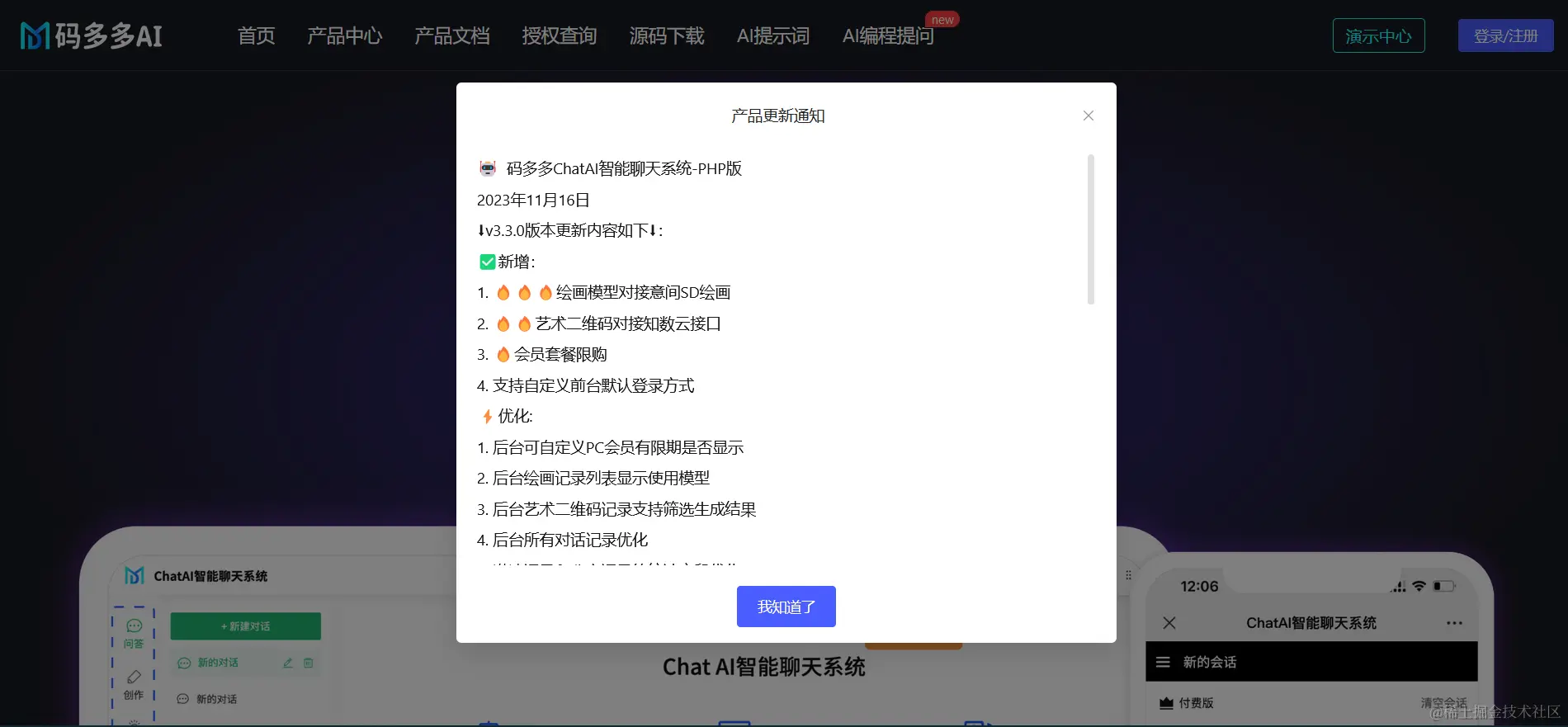Open the three-dot menu in phone preview
This screenshot has width=1568, height=727.
click(x=1455, y=623)
